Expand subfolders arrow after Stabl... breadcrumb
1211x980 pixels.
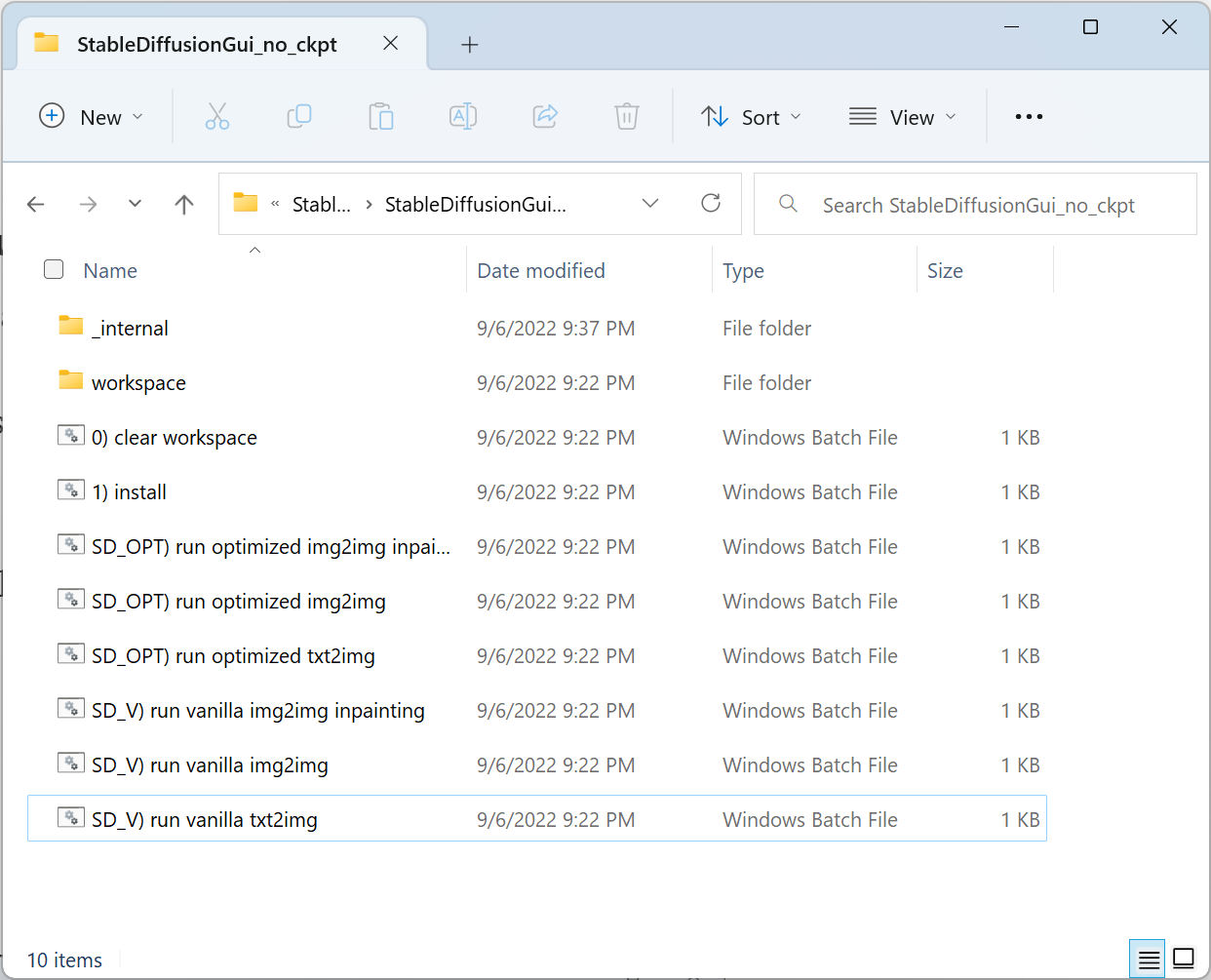coord(369,204)
